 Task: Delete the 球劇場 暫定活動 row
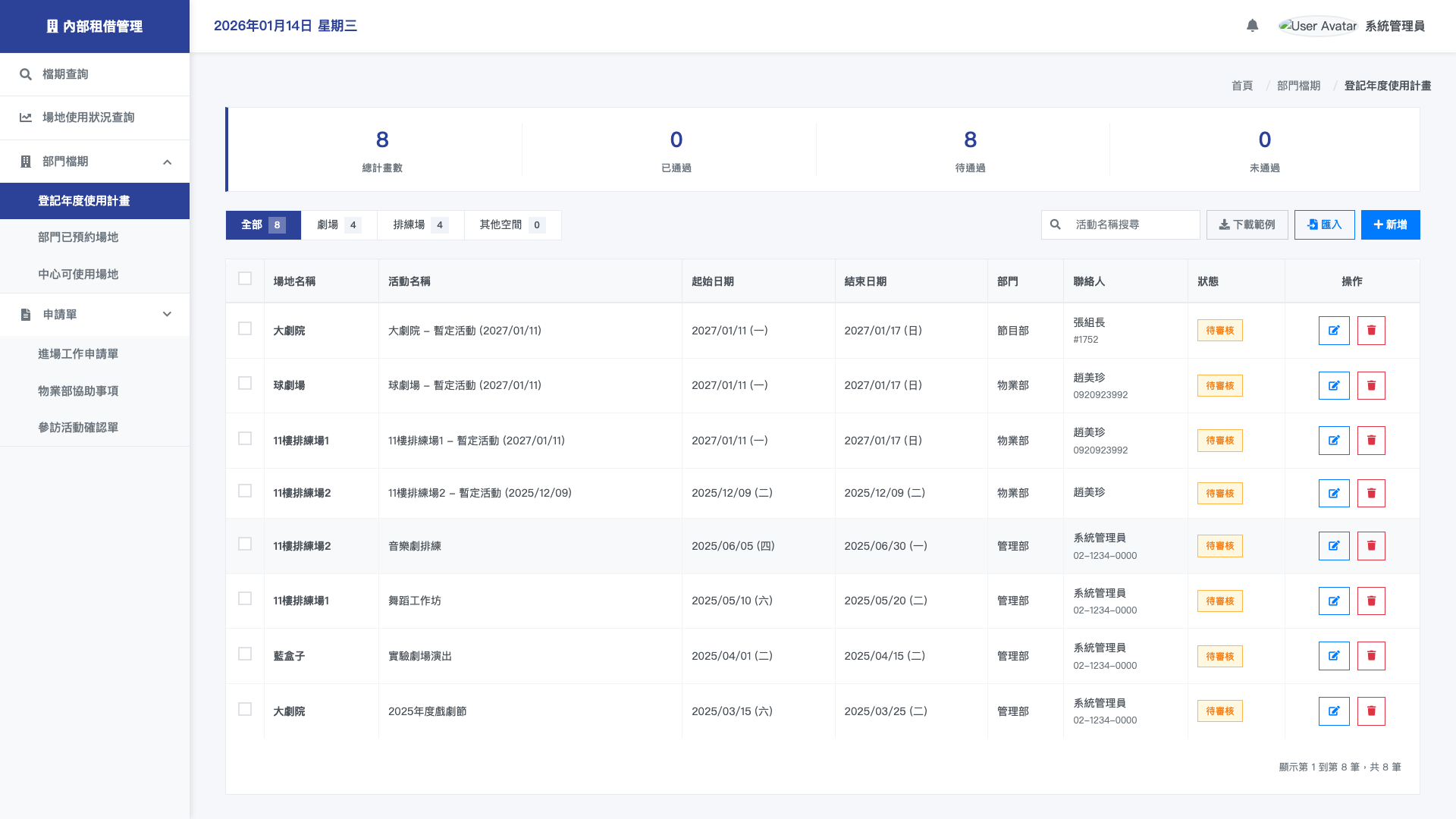pyautogui.click(x=1370, y=386)
